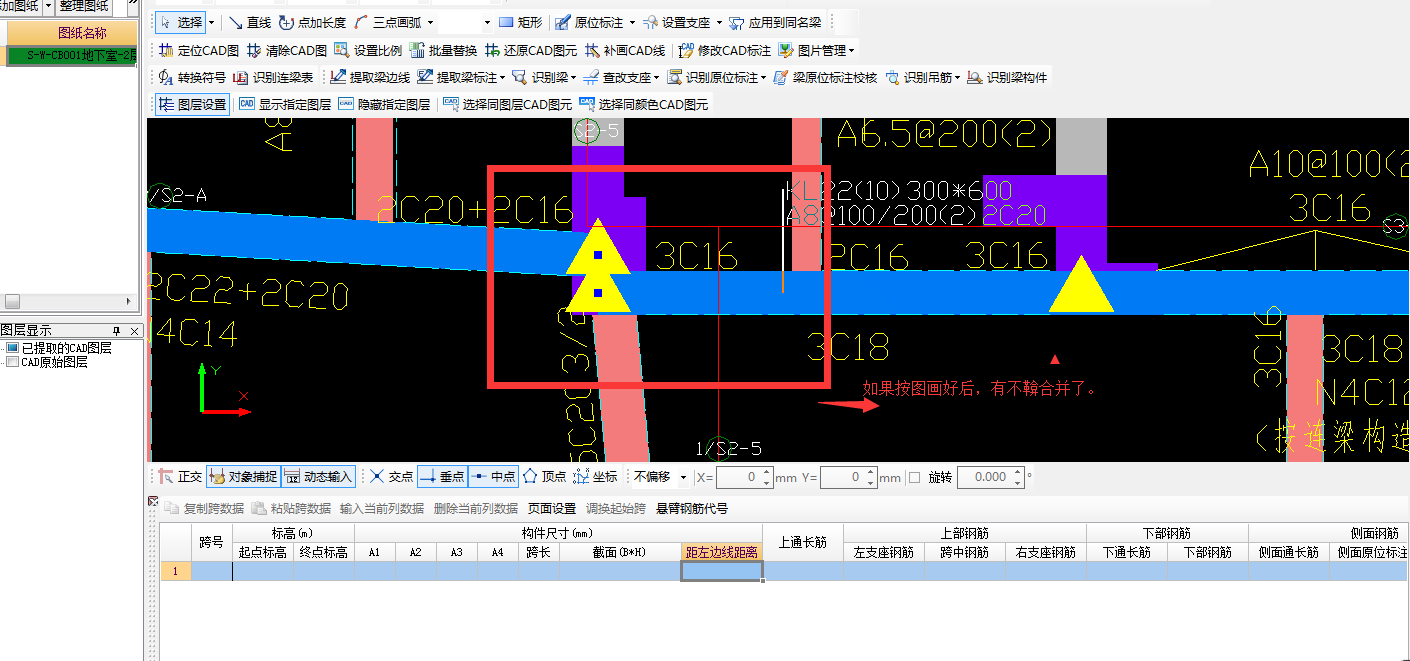
Task: Click 页面设置 page setup
Action: (x=552, y=508)
